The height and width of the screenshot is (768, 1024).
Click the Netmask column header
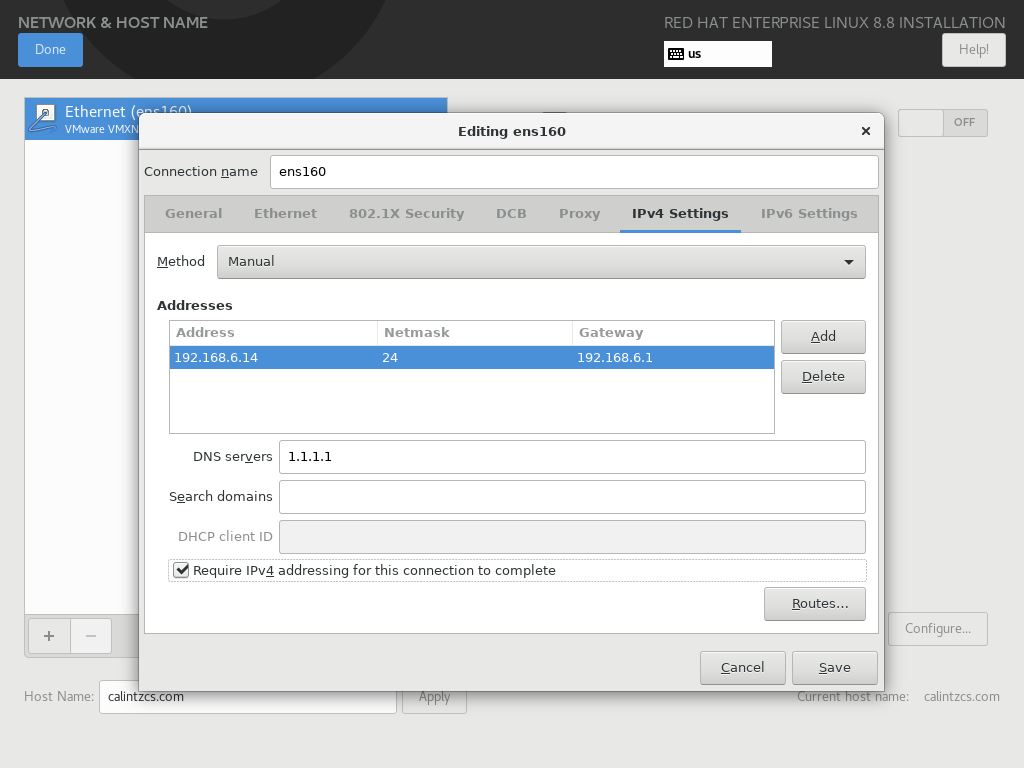475,333
